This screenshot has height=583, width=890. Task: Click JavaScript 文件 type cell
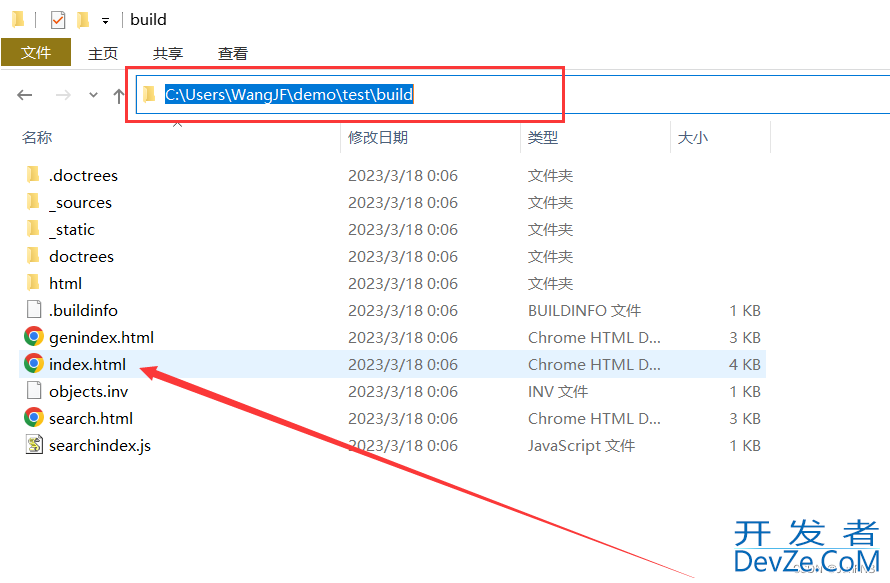(582, 446)
